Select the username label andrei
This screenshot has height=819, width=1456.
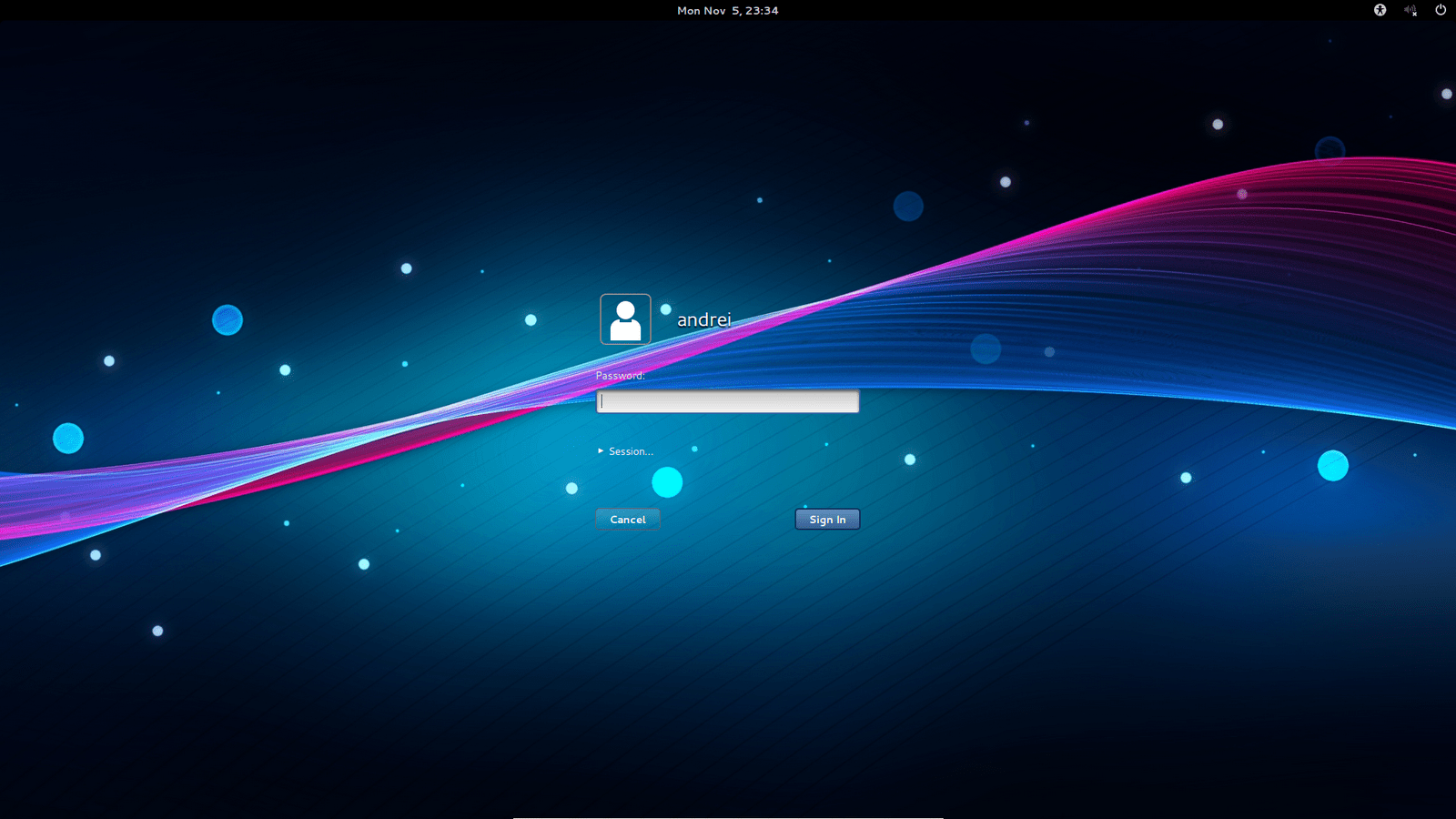coord(705,319)
